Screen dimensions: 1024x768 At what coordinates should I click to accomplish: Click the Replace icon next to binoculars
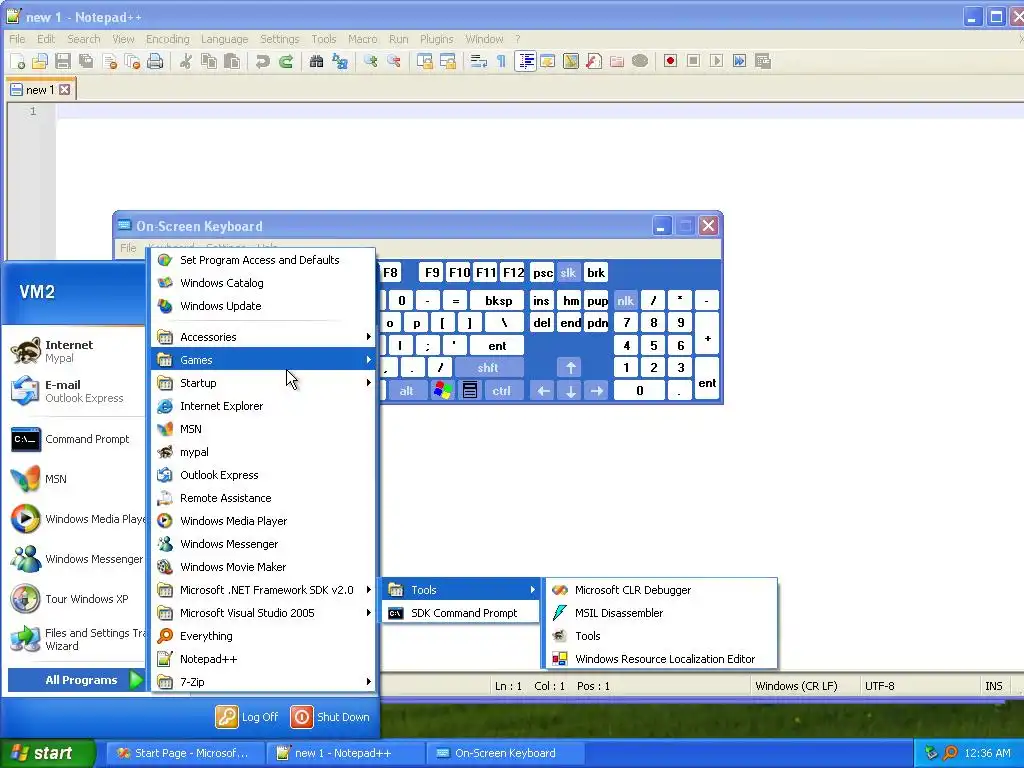tap(340, 61)
